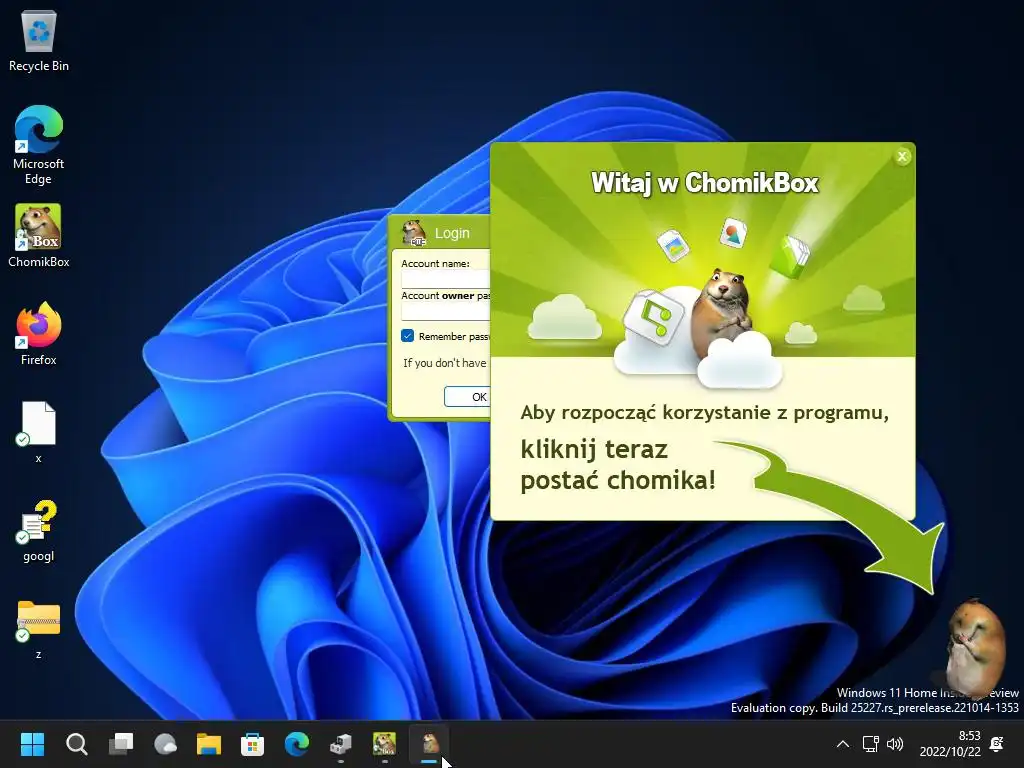Click the kliknij teraz postać chomika text

[618, 465]
